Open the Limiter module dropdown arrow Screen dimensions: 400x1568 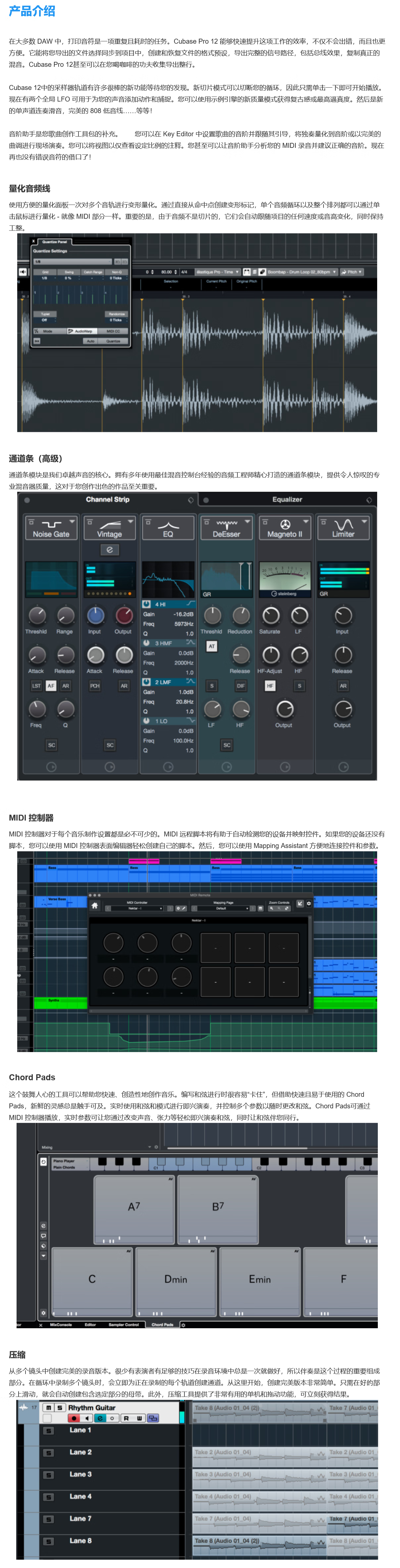(x=364, y=522)
